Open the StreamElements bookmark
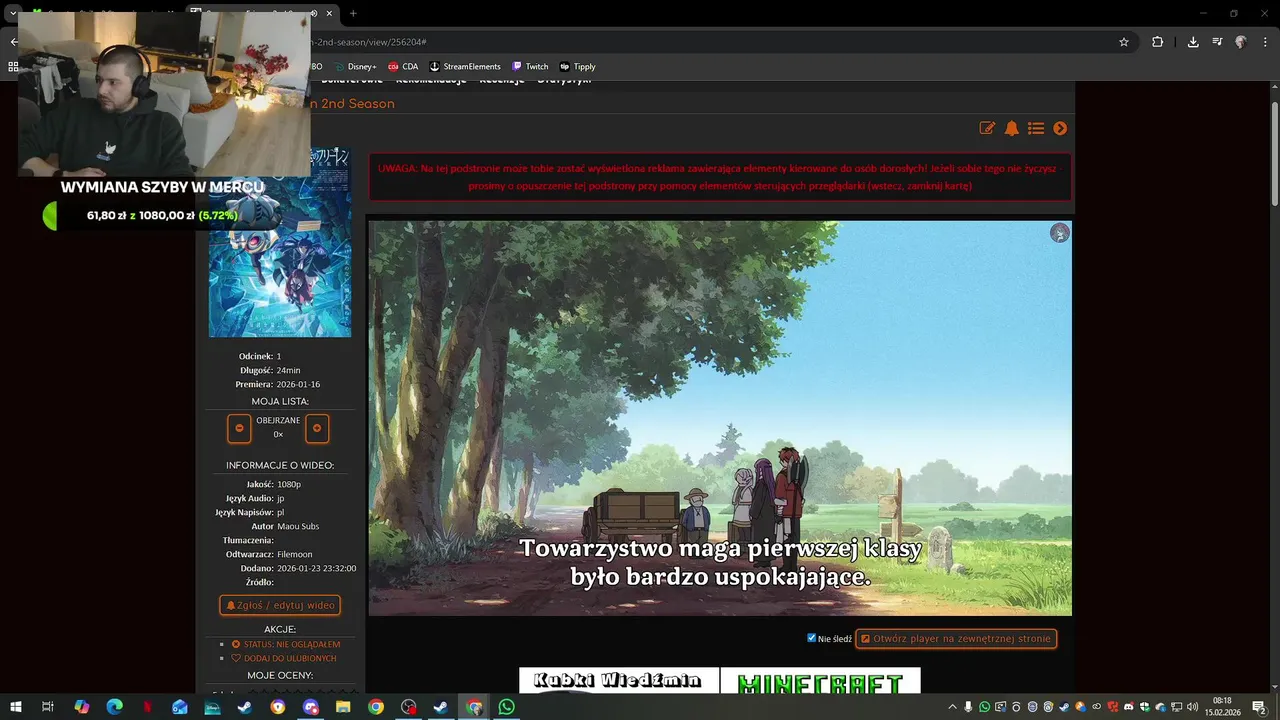 [x=465, y=67]
